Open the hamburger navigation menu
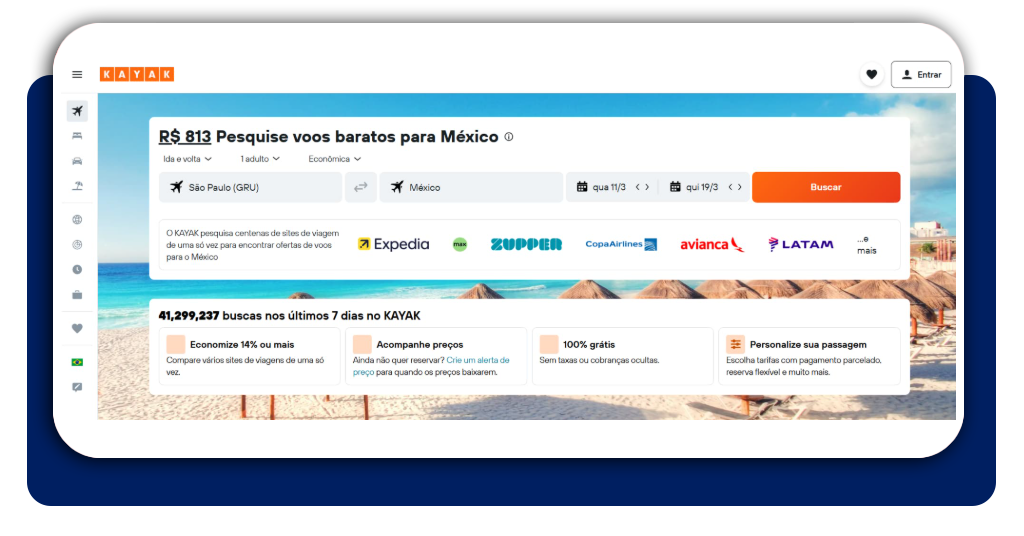 tap(77, 74)
